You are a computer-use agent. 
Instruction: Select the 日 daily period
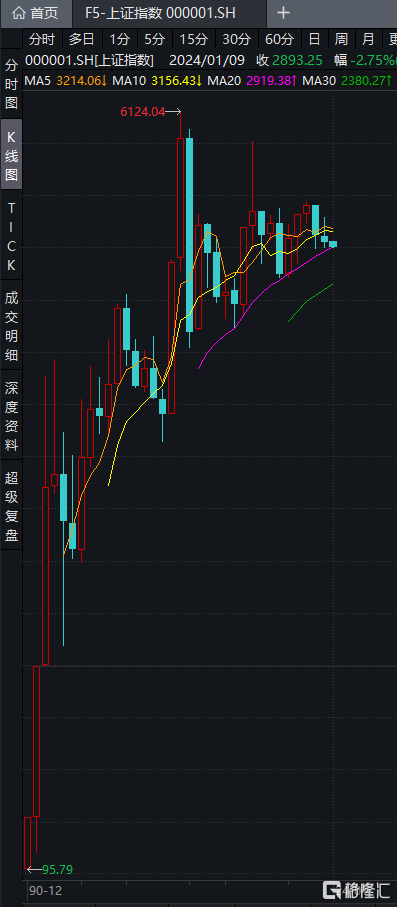coord(314,39)
